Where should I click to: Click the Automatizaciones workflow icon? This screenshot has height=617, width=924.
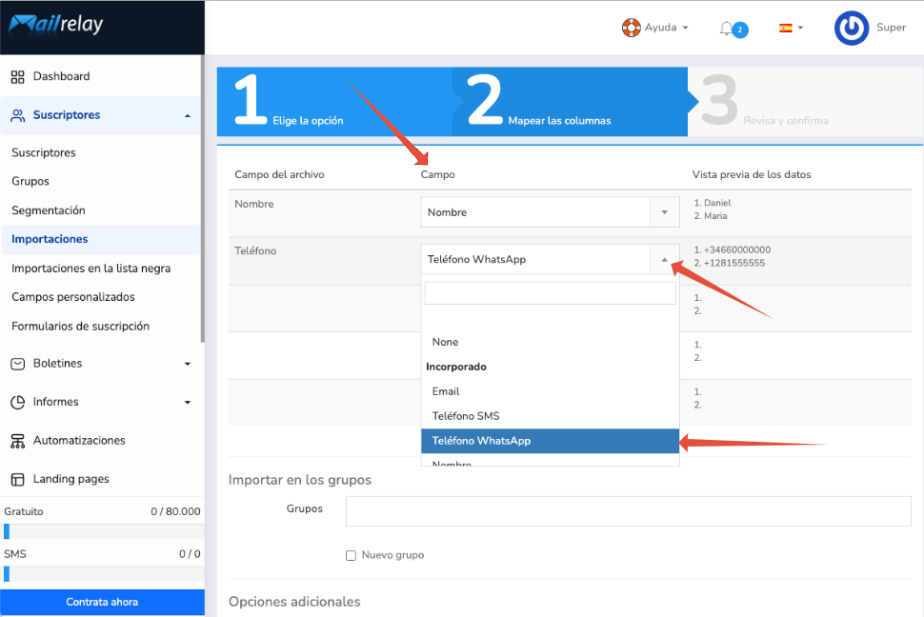tap(18, 441)
